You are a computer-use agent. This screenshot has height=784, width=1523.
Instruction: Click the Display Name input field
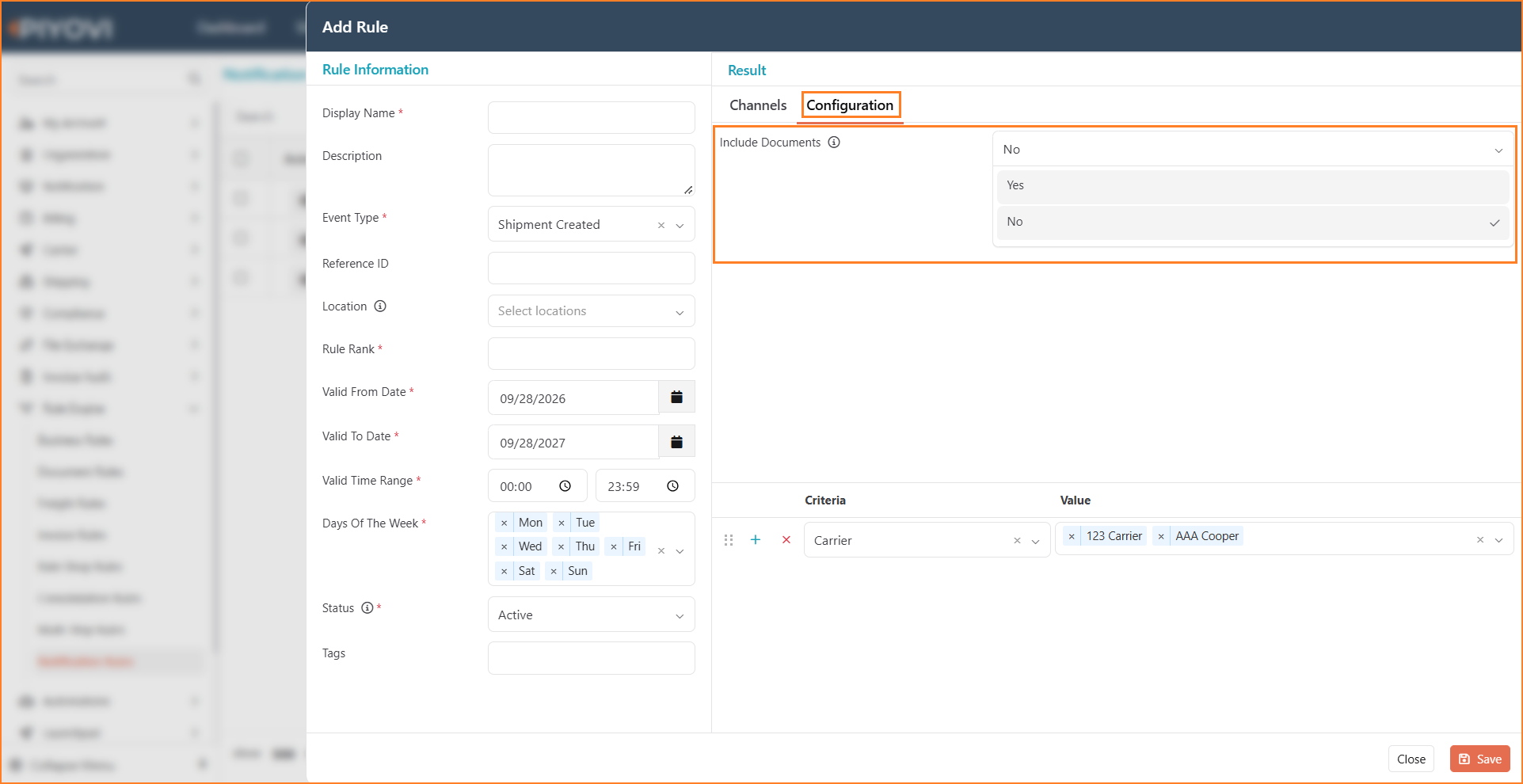[x=592, y=117]
